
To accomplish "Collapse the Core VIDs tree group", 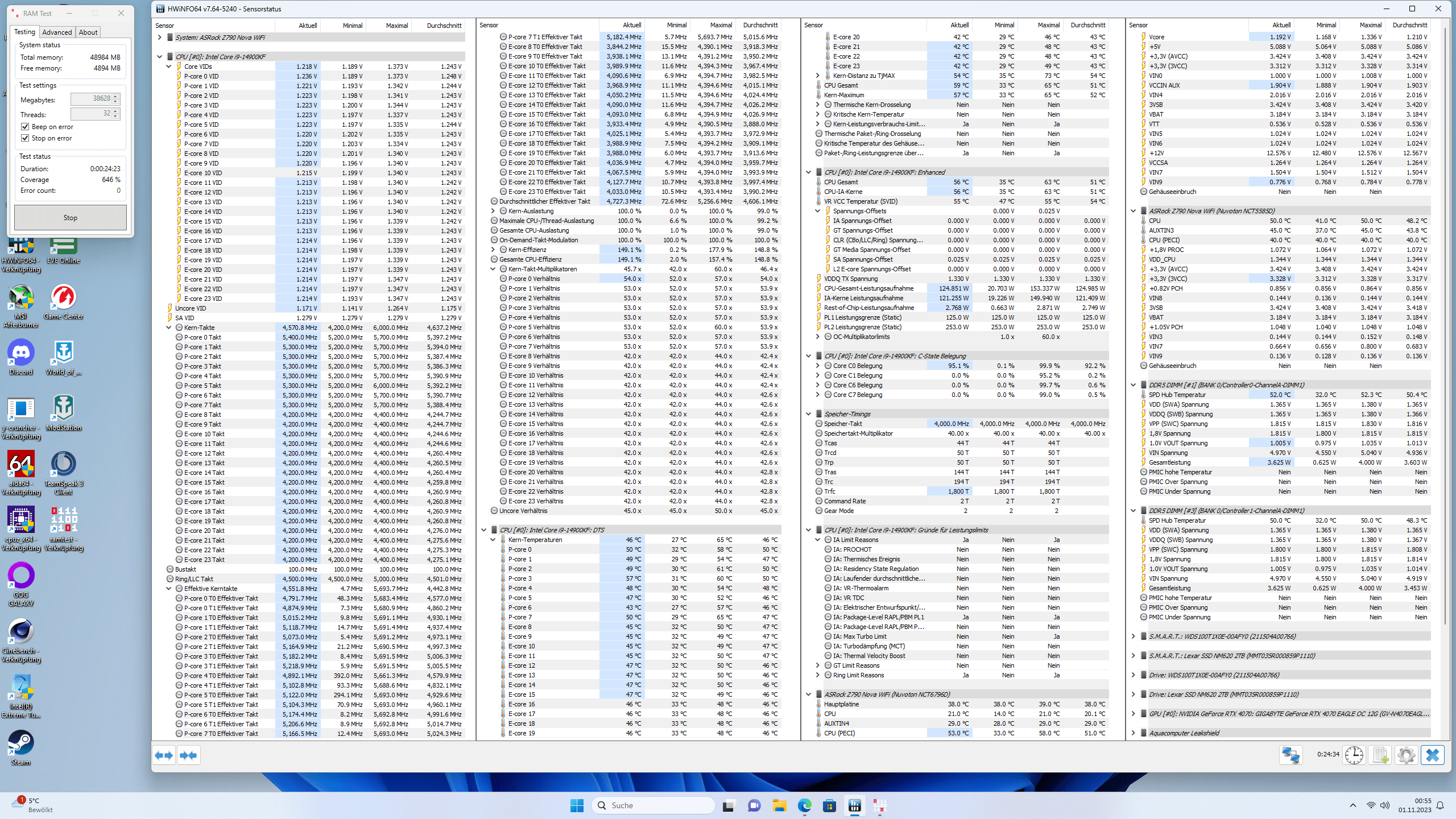I will click(x=169, y=67).
